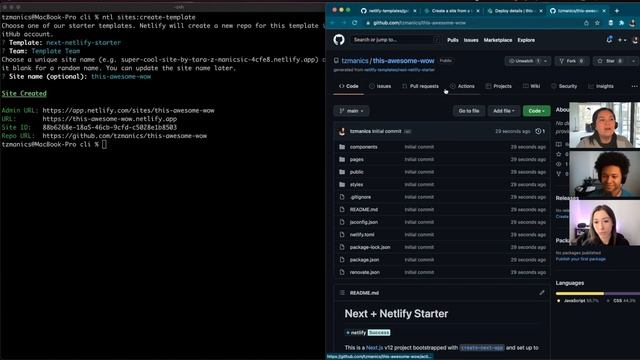Image resolution: width=640 pixels, height=360 pixels.
Task: Click the components folder icon
Action: [342, 147]
